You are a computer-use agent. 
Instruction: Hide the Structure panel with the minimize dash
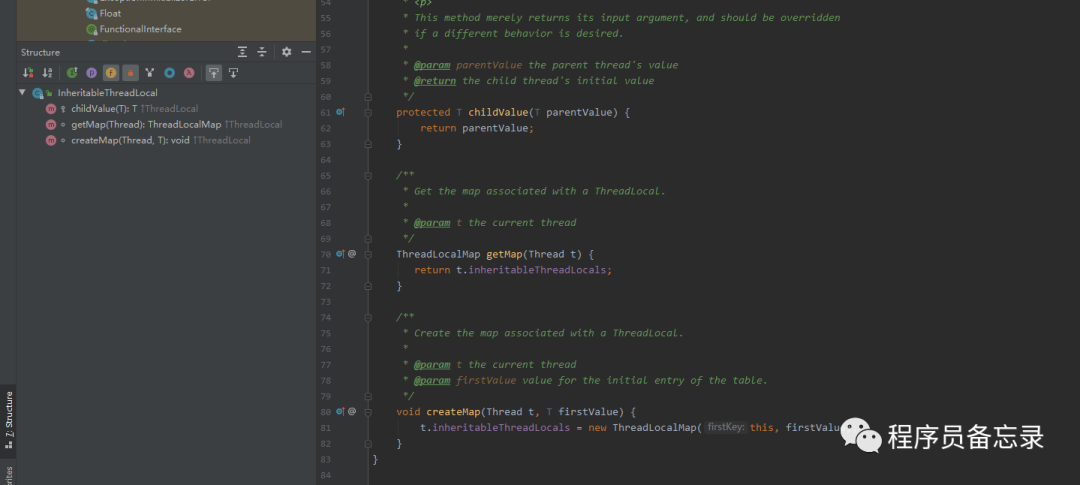tap(307, 52)
